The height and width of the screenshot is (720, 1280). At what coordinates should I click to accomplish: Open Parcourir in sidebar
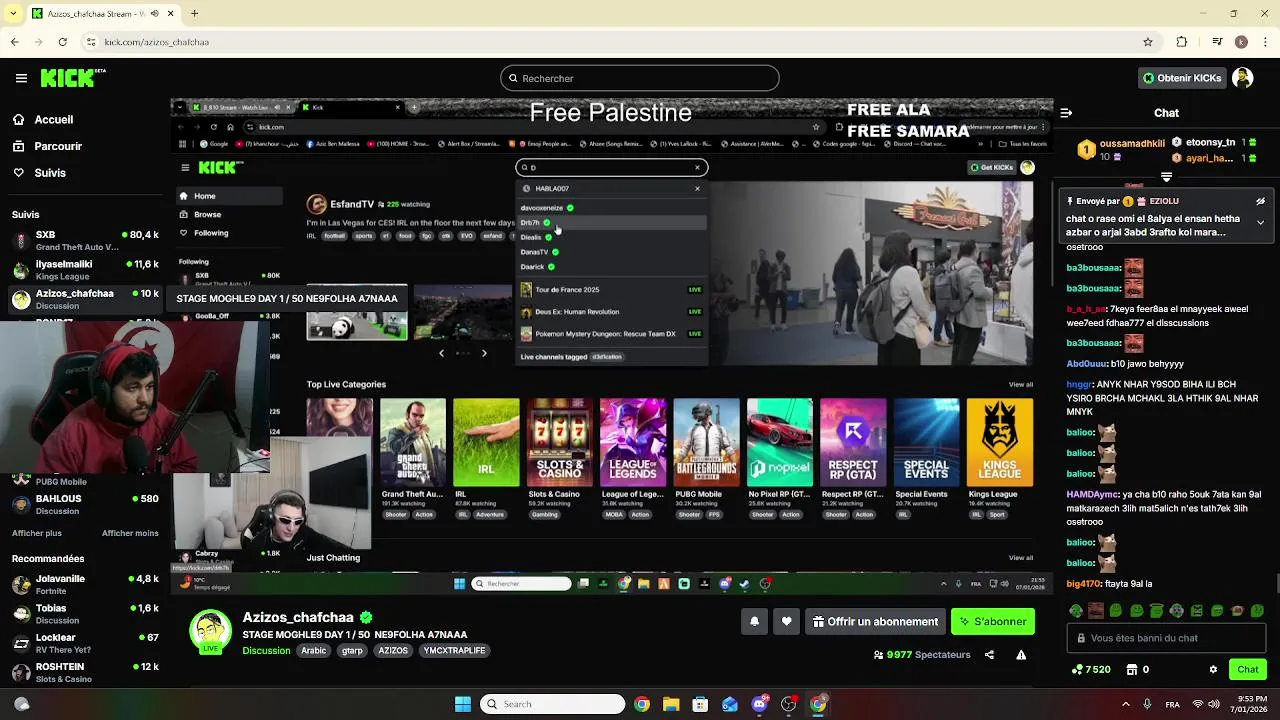click(58, 146)
